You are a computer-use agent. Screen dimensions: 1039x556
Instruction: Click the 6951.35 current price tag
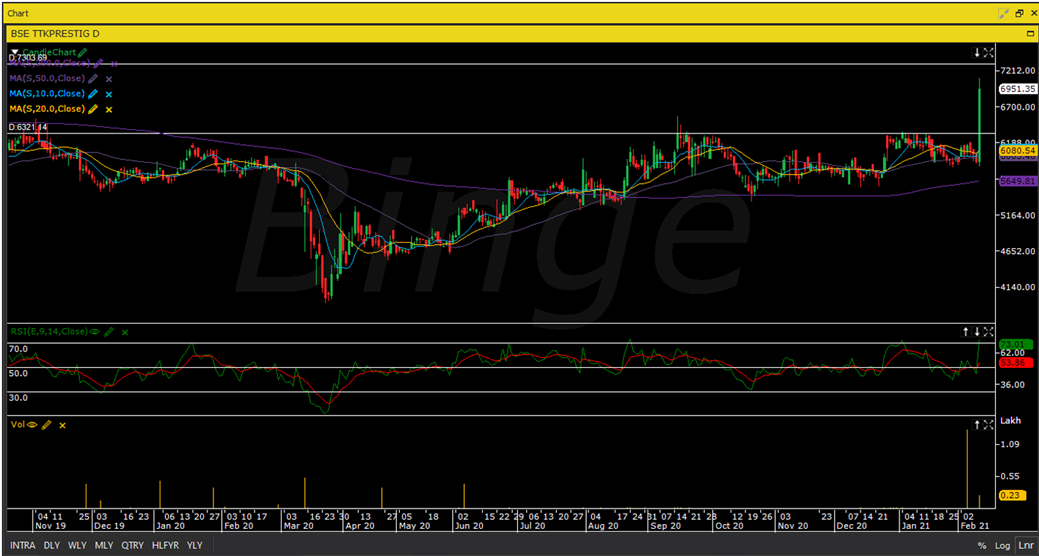[x=1017, y=89]
